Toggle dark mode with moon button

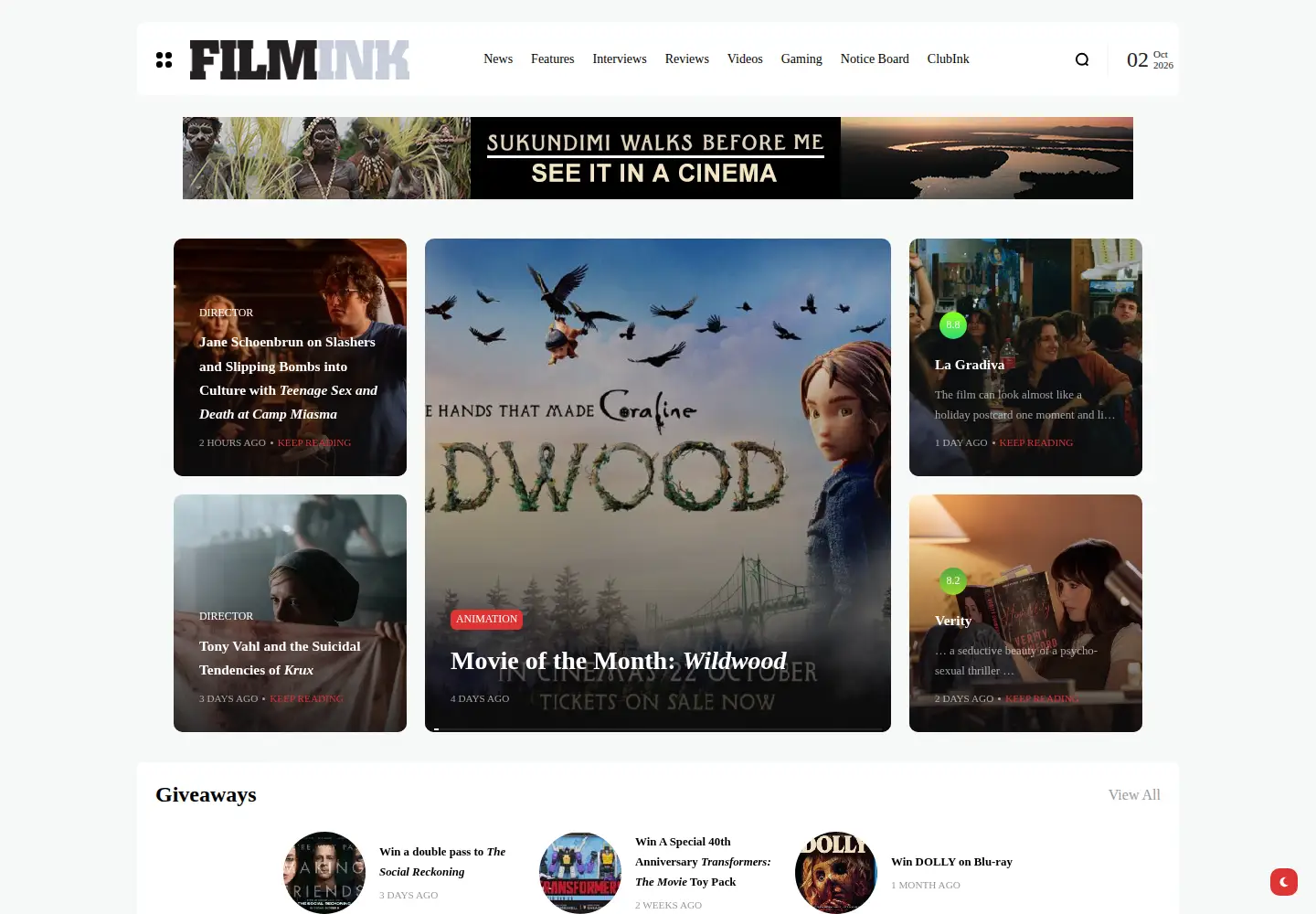pyautogui.click(x=1284, y=882)
